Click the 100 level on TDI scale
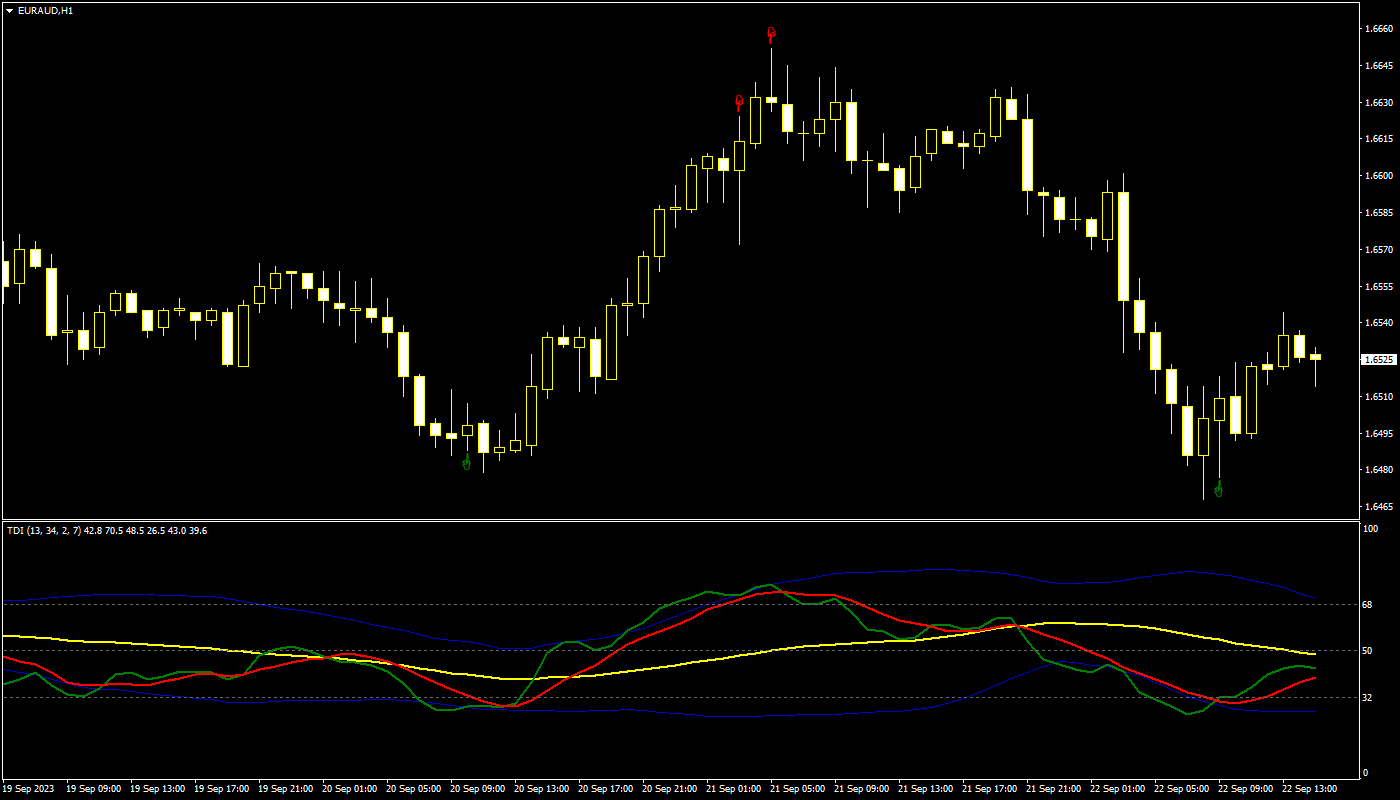Viewport: 1400px width, 800px height. 1372,529
